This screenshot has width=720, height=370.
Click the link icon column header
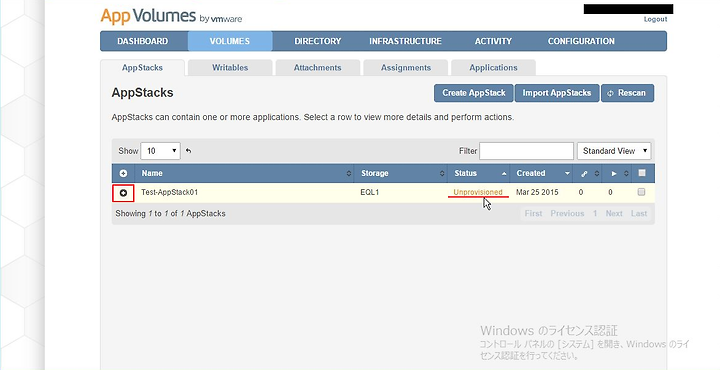click(x=584, y=174)
